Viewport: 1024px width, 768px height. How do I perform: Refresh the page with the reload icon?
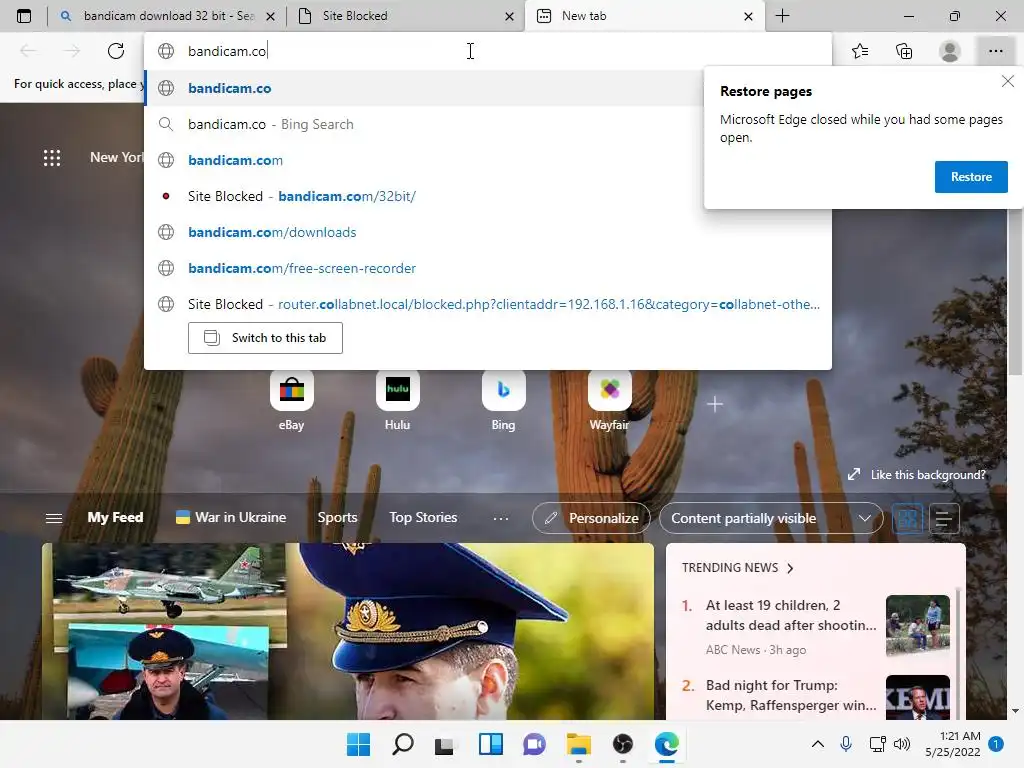click(x=116, y=51)
